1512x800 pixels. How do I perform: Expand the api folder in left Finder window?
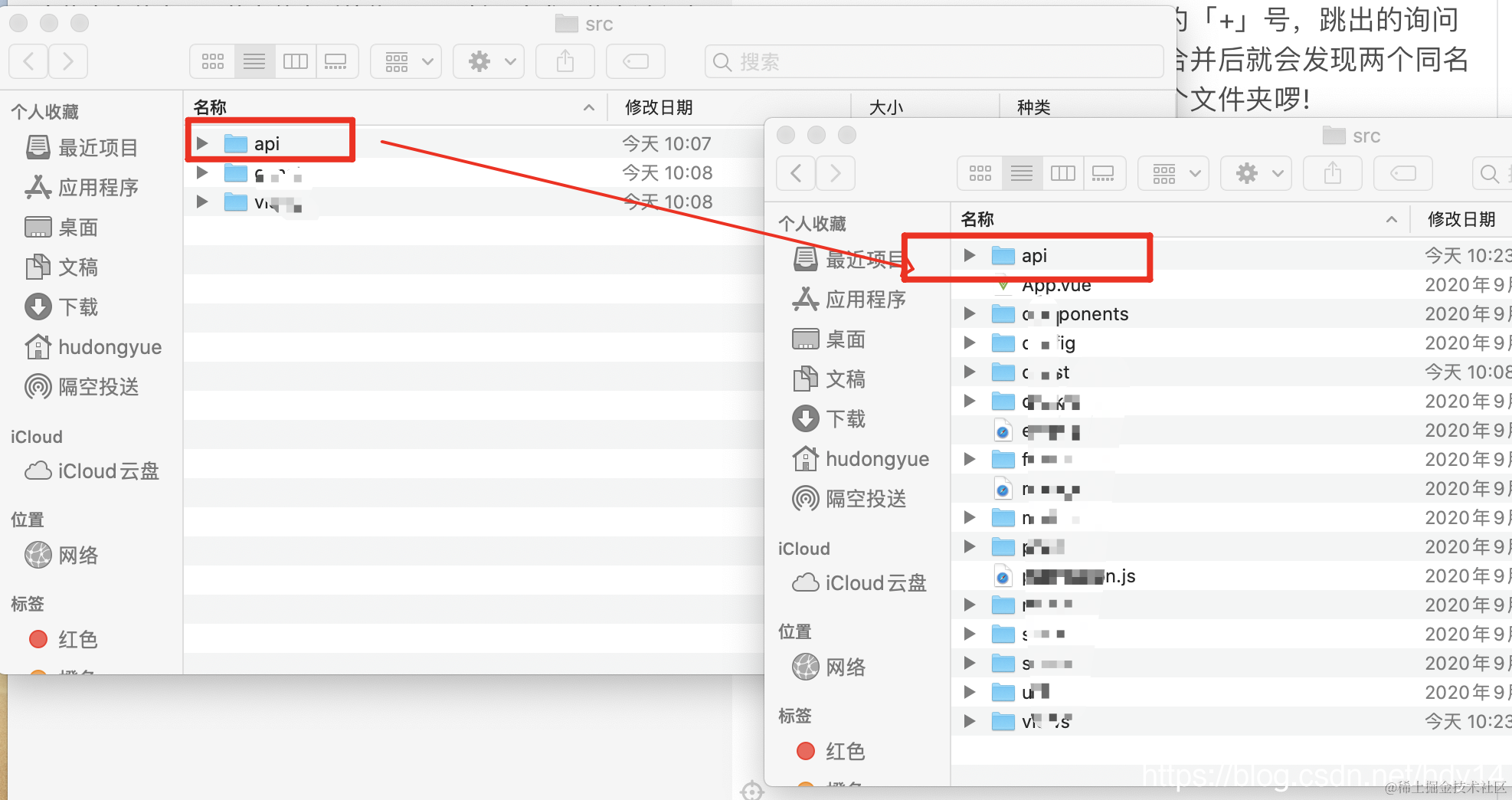click(202, 143)
